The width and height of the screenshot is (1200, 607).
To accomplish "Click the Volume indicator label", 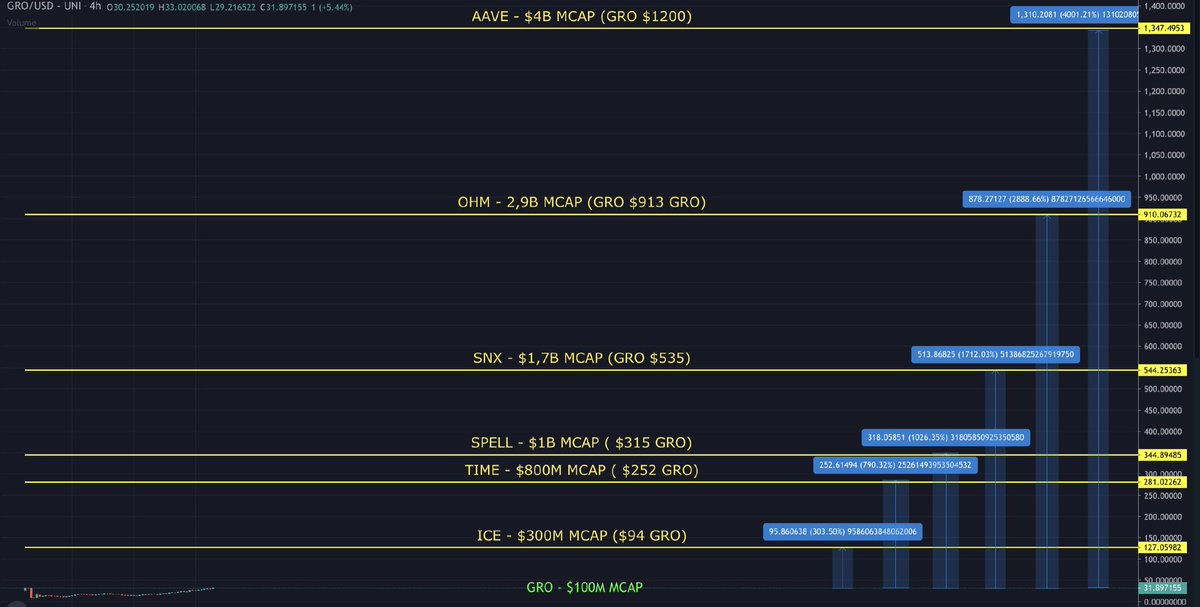I will [20, 21].
